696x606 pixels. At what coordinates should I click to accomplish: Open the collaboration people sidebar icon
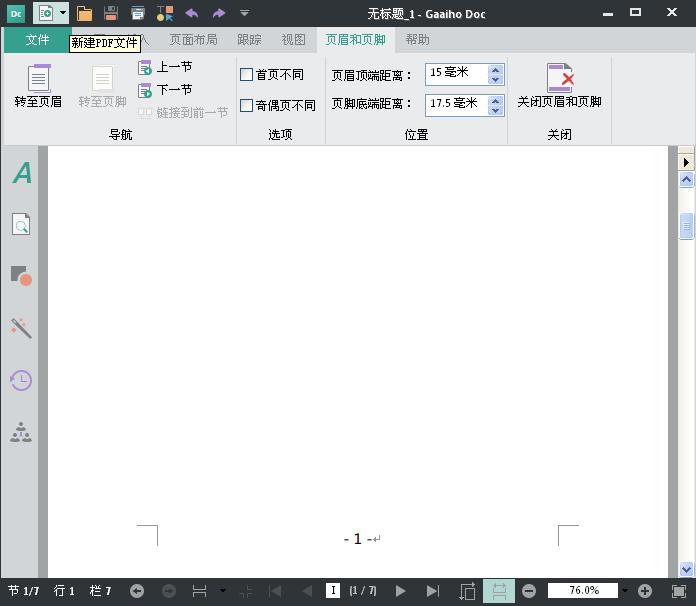tap(21, 432)
